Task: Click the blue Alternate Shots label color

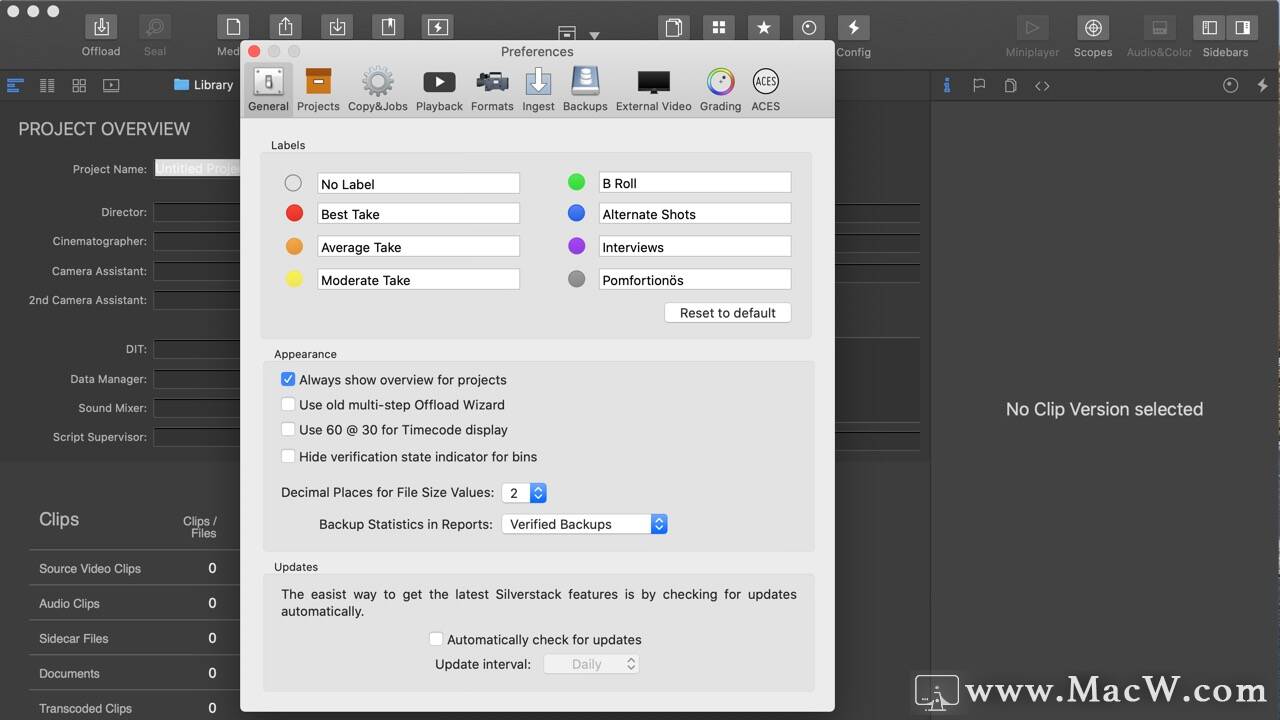Action: pos(576,213)
